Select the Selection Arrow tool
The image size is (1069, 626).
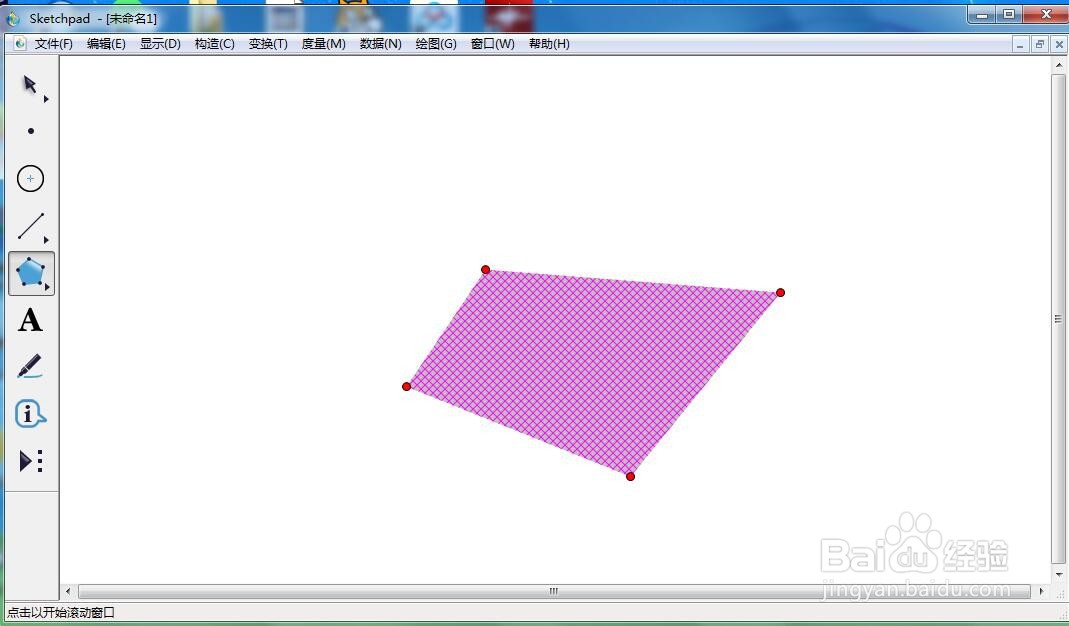click(x=29, y=84)
